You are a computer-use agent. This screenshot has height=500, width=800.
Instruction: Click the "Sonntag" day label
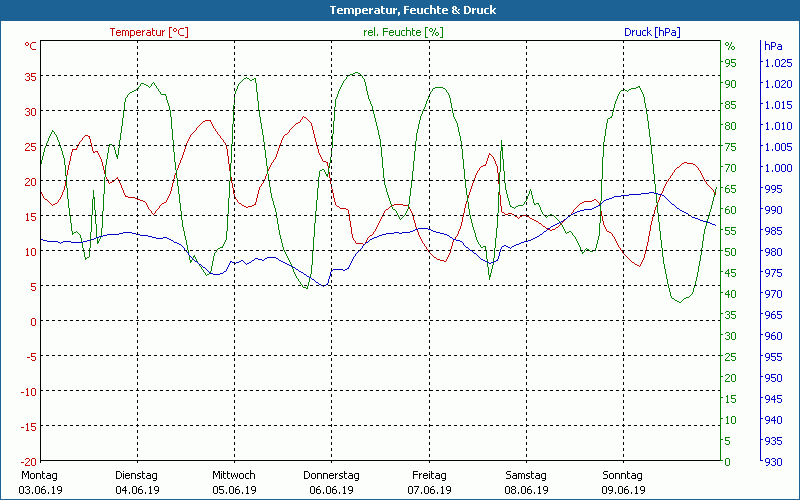(622, 475)
